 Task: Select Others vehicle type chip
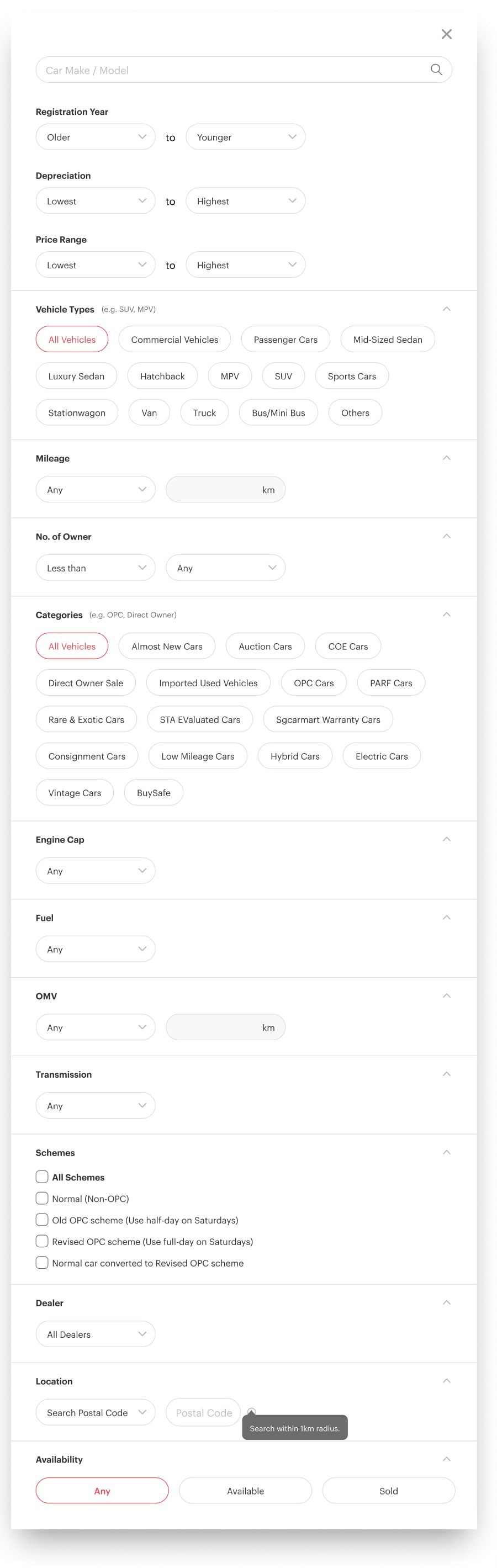pos(355,412)
